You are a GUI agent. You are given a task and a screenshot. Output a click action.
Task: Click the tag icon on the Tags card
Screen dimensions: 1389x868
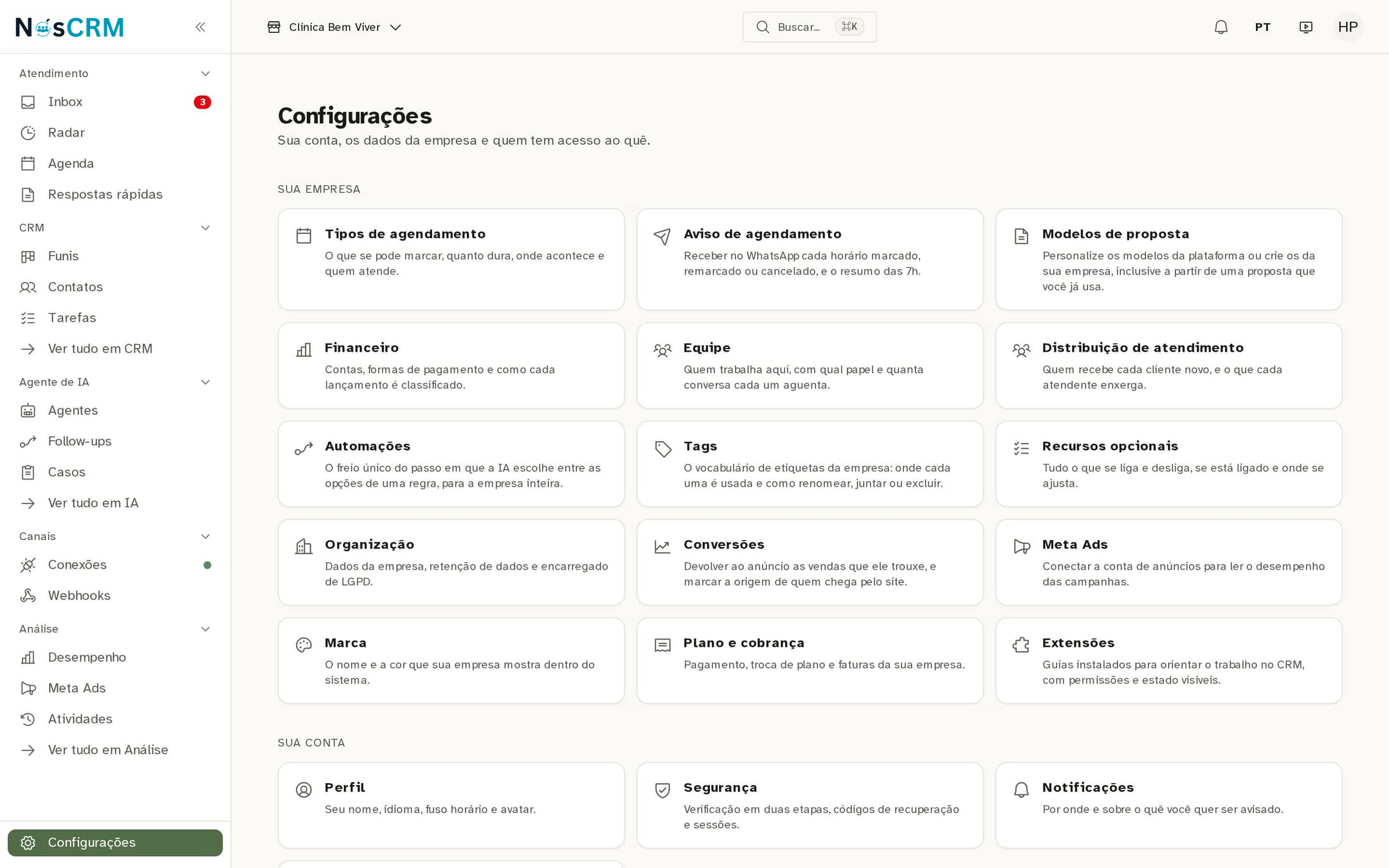click(x=662, y=448)
